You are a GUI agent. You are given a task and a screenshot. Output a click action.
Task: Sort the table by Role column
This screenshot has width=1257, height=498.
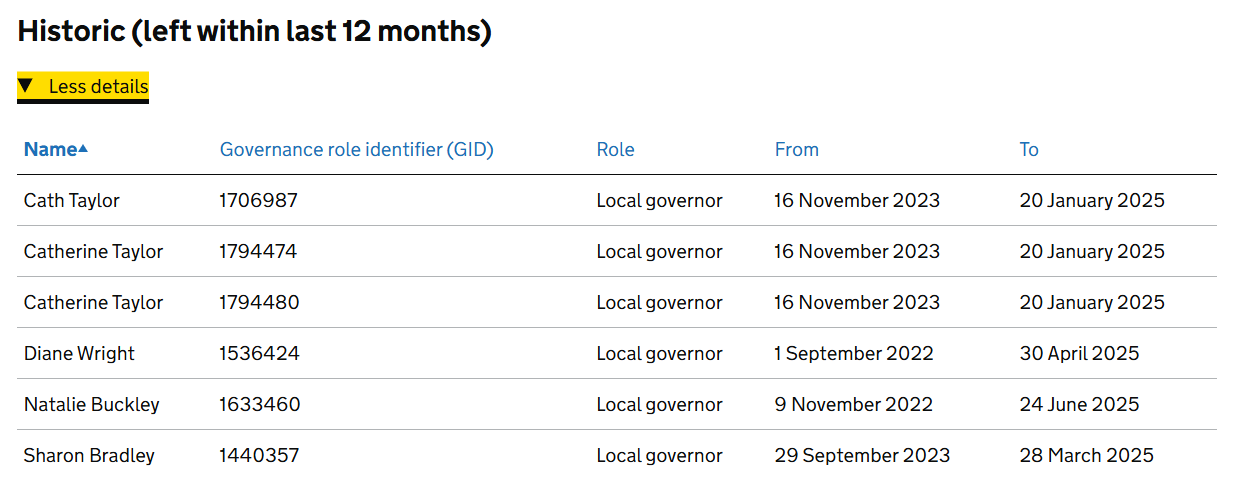click(615, 149)
